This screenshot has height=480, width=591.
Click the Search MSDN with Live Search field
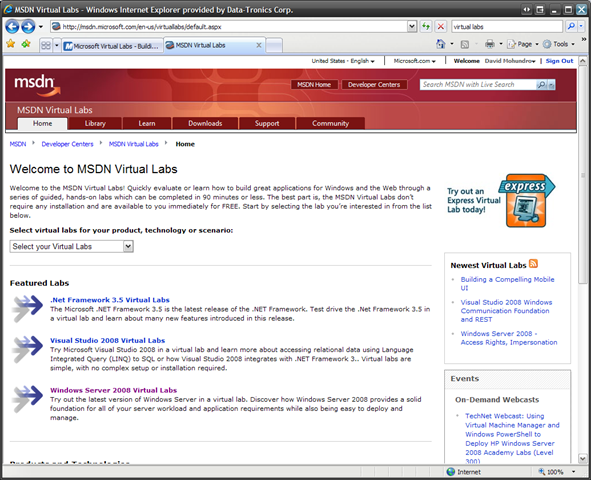click(x=478, y=84)
